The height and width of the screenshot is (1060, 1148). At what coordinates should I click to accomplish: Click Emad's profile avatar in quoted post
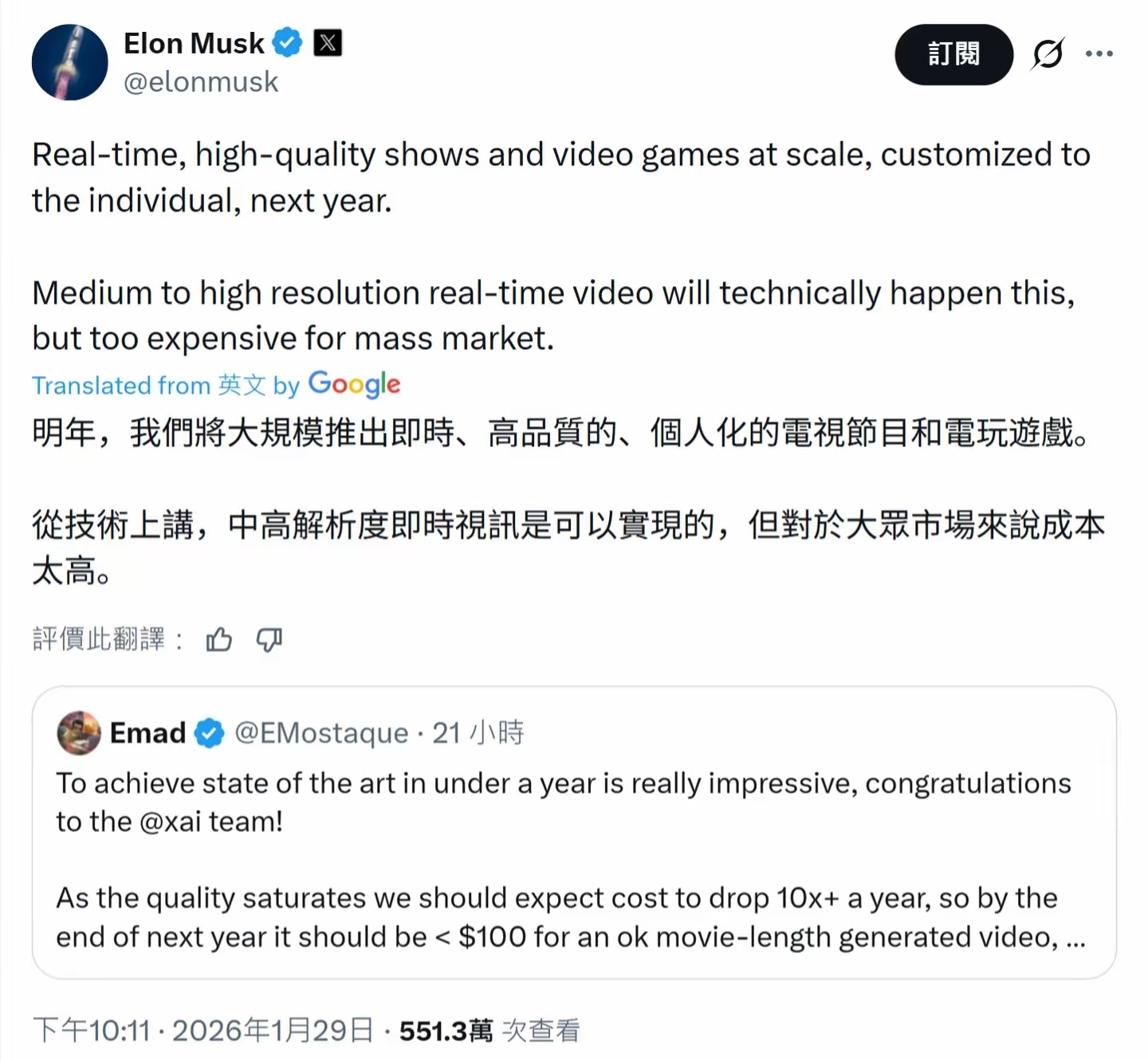click(x=79, y=732)
